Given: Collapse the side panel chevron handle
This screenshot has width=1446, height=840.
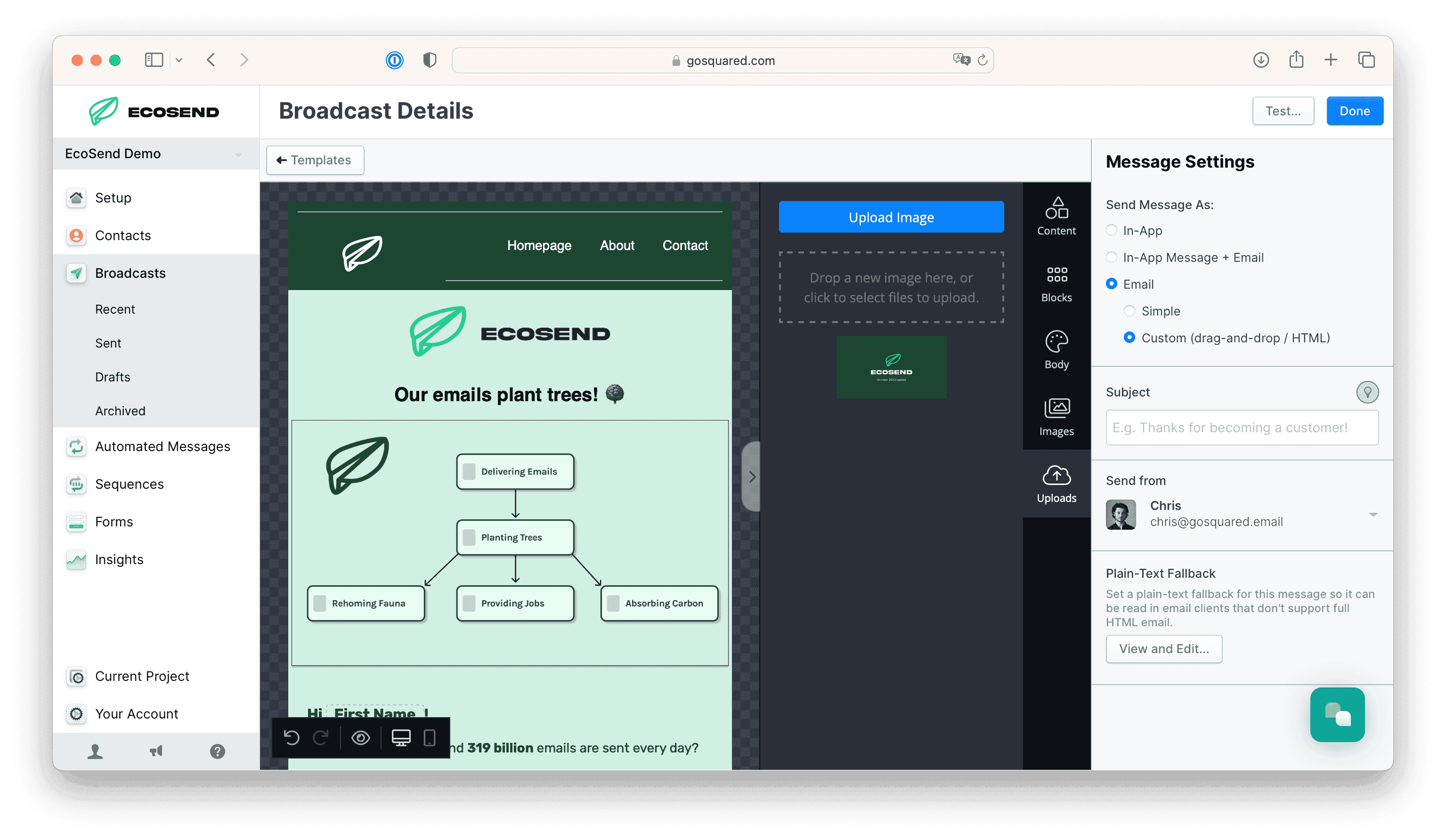Looking at the screenshot, I should tap(752, 476).
